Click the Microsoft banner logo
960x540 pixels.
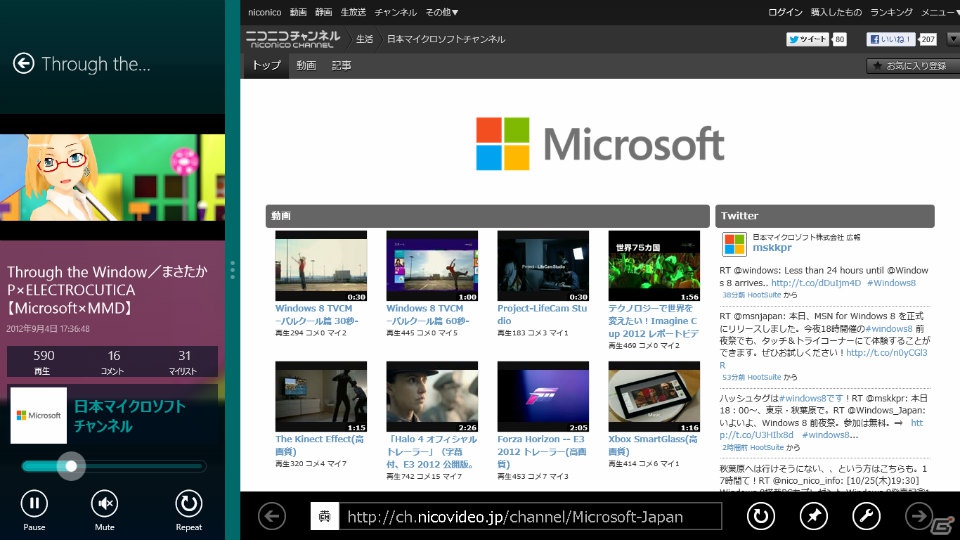(x=600, y=144)
